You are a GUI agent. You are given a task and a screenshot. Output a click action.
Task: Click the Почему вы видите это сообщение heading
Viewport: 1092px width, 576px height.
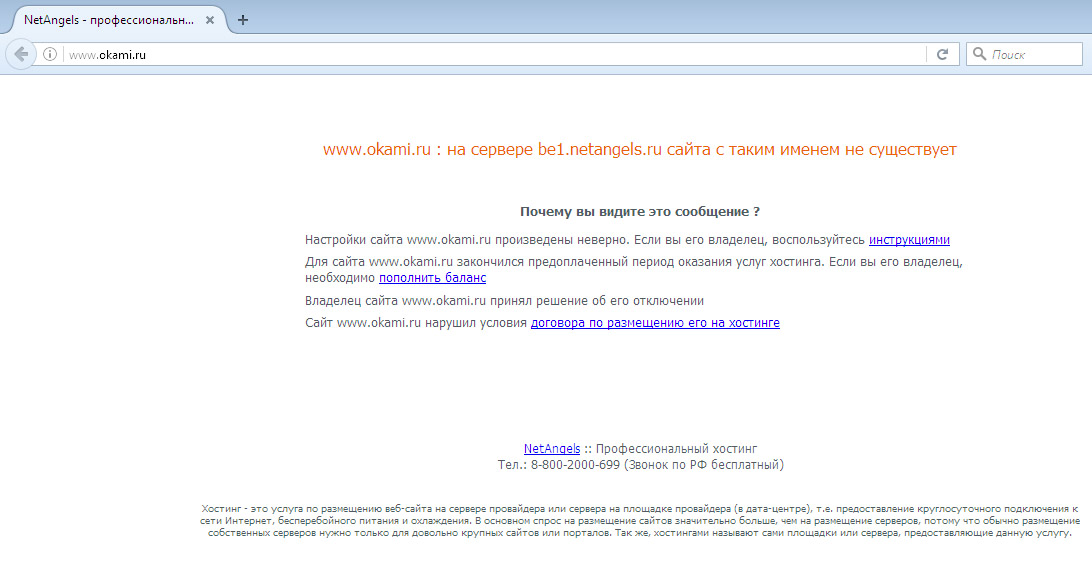[640, 212]
